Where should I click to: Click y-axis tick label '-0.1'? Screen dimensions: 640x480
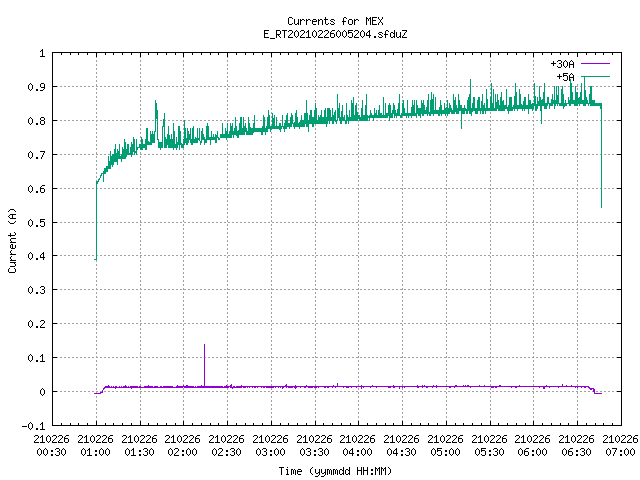click(x=33, y=426)
